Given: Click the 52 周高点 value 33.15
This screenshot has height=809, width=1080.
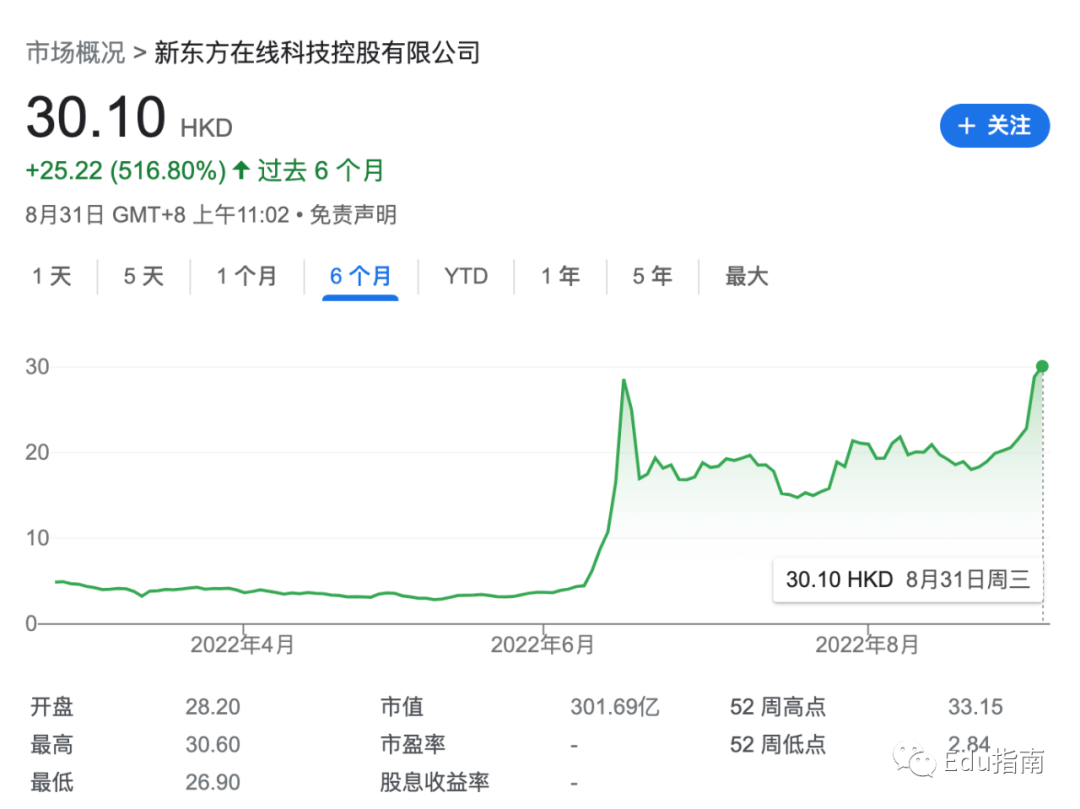Looking at the screenshot, I should click(975, 707).
